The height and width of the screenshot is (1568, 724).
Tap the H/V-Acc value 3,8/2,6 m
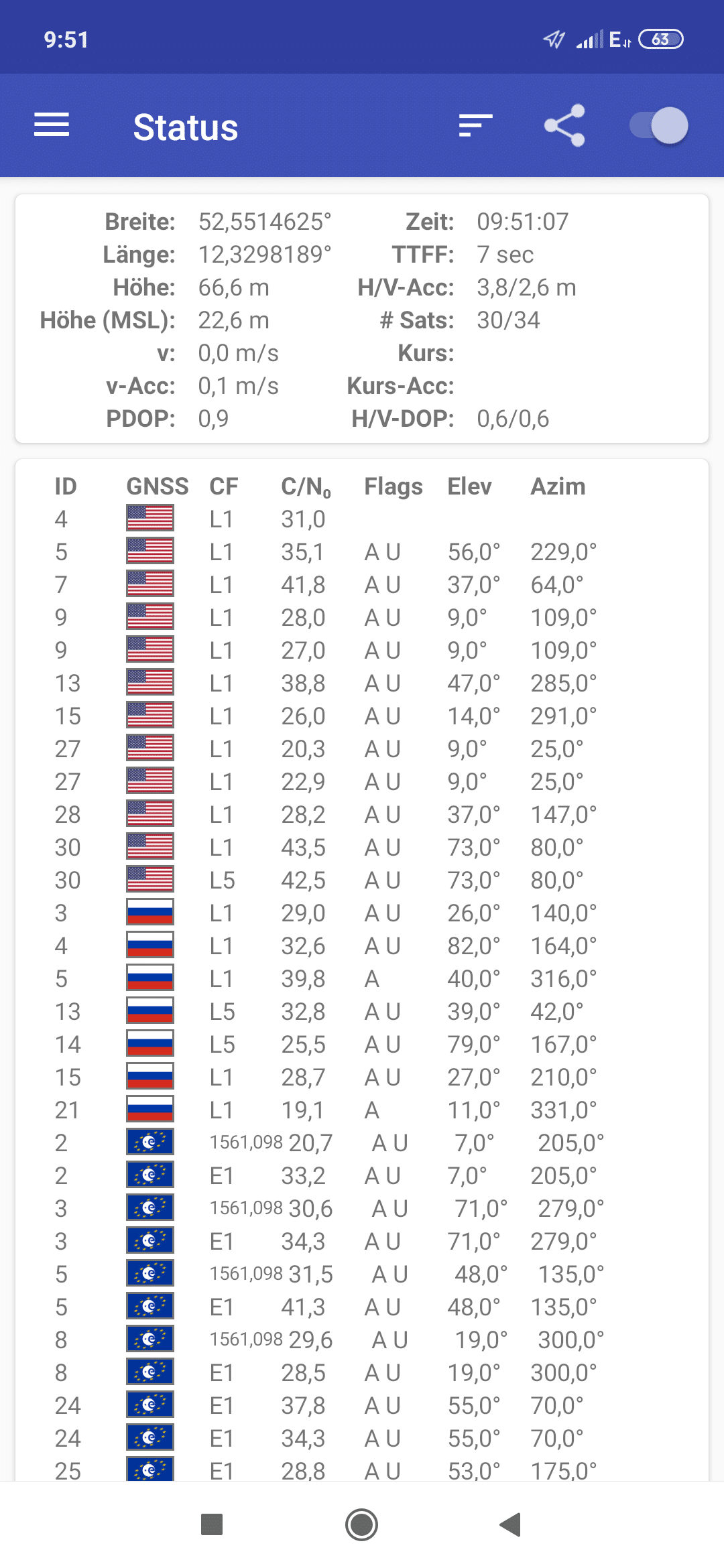click(526, 287)
